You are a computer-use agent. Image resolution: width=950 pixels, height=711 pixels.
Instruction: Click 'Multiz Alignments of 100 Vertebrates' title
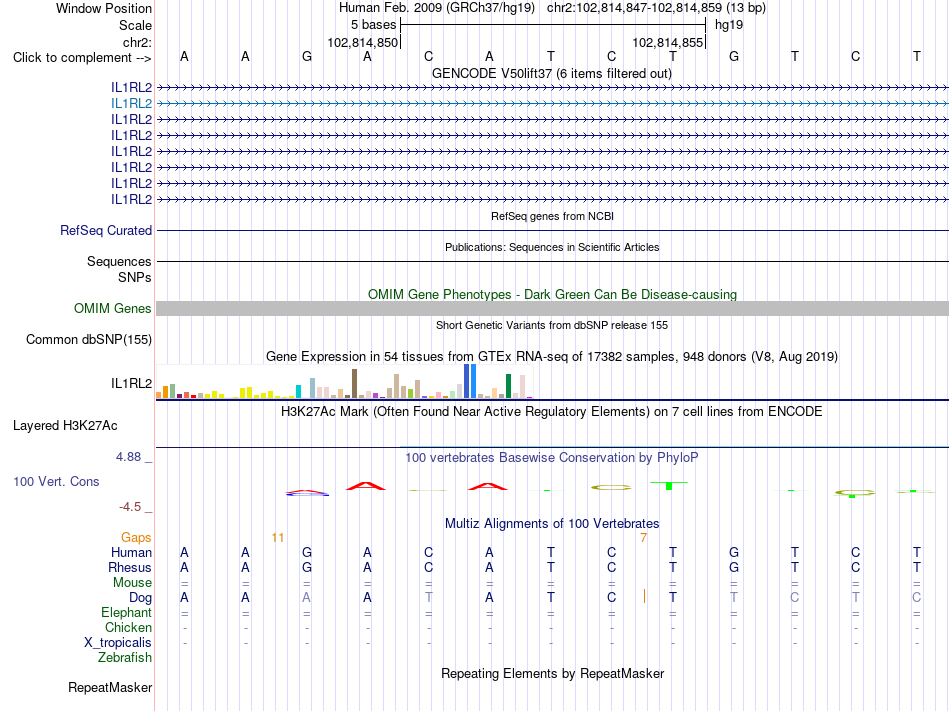pyautogui.click(x=552, y=523)
